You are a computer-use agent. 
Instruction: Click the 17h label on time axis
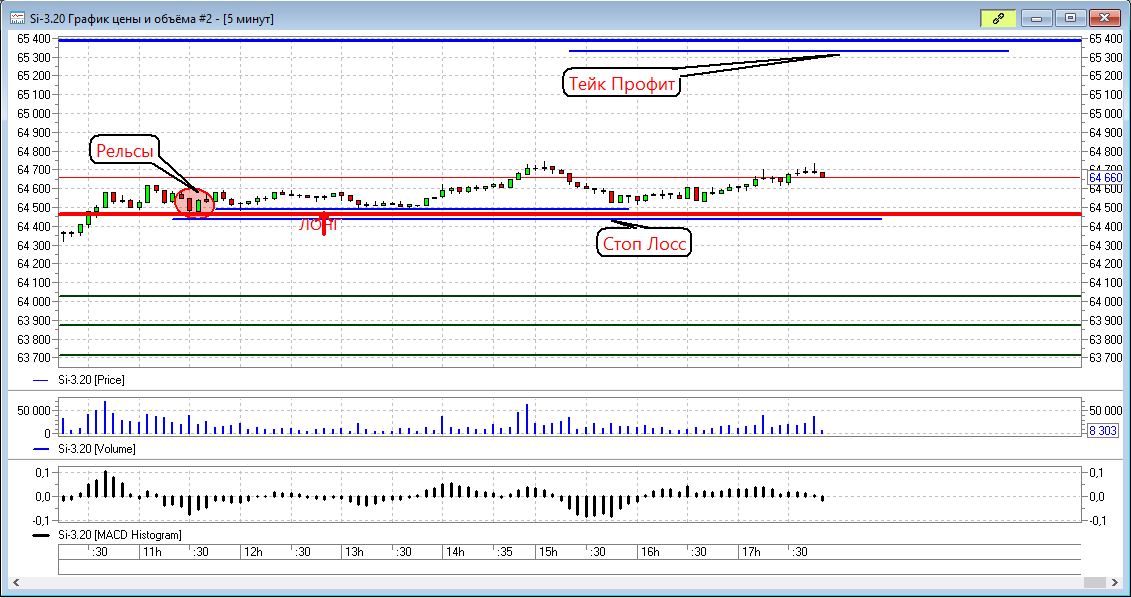(x=751, y=552)
